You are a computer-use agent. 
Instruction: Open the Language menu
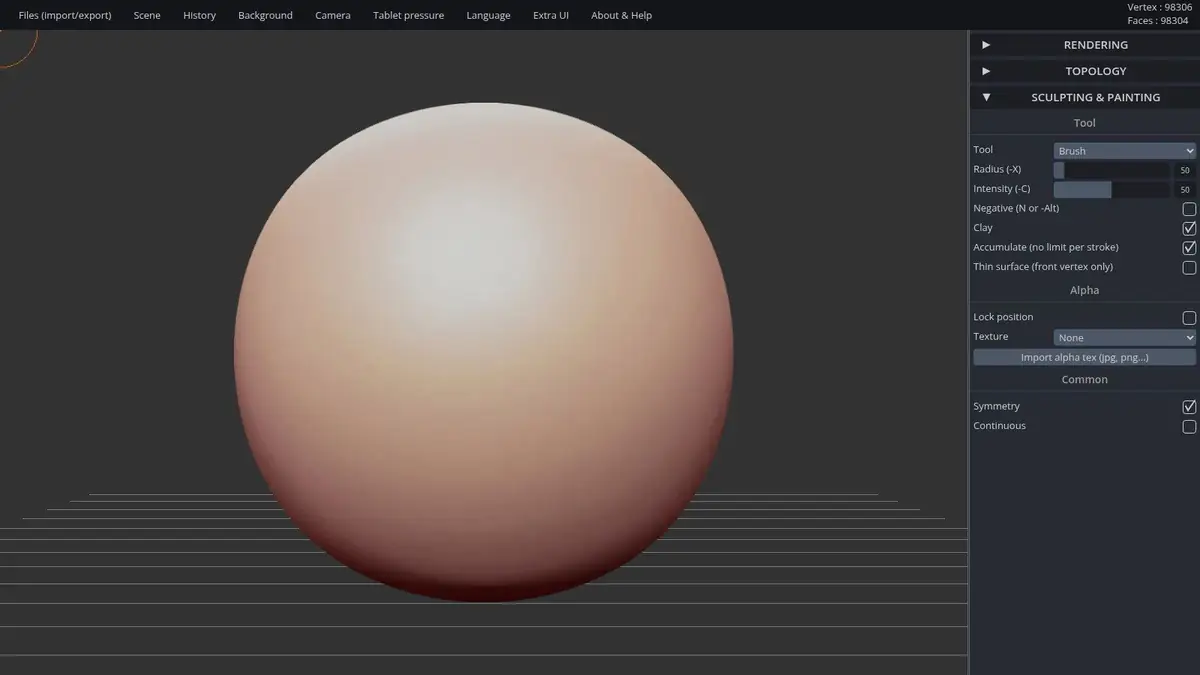488,15
